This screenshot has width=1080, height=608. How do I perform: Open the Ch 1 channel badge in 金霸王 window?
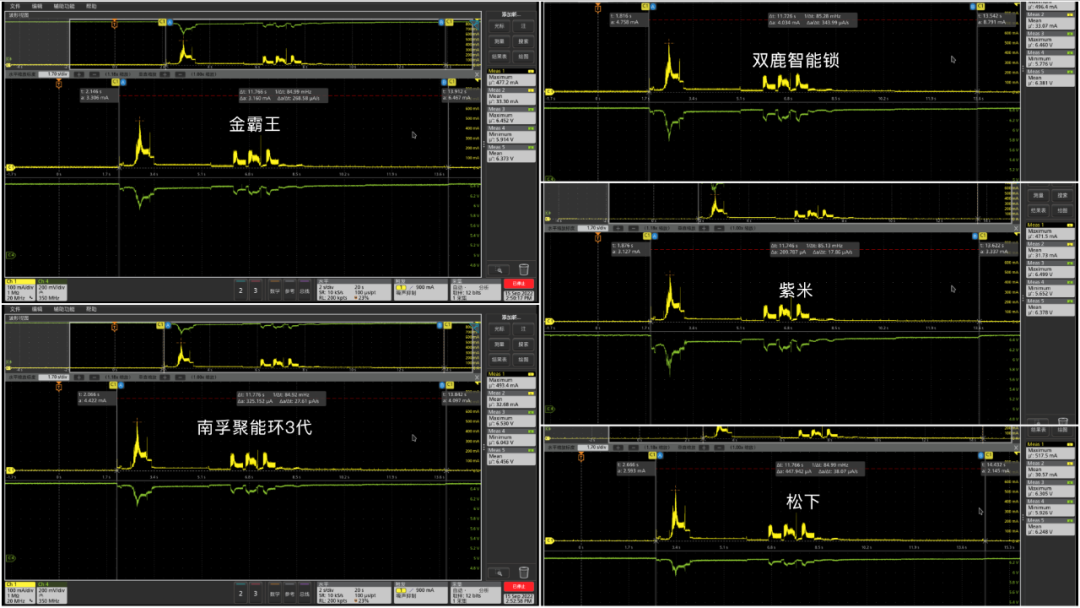coord(20,290)
